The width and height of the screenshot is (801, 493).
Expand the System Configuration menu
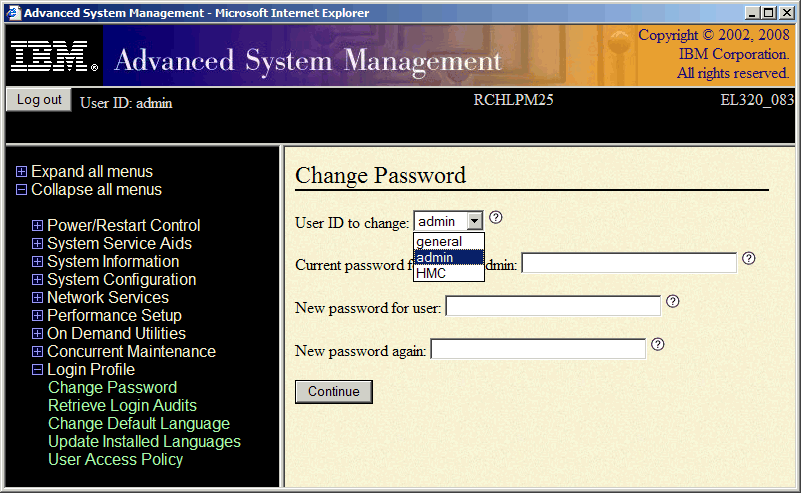(x=37, y=279)
